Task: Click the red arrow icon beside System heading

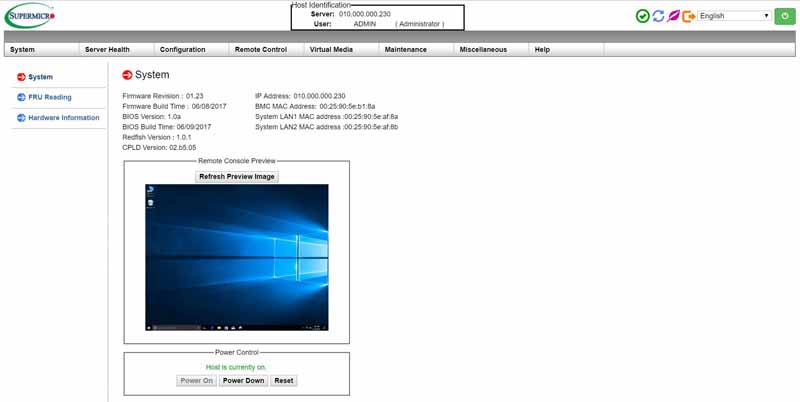Action: (x=127, y=75)
